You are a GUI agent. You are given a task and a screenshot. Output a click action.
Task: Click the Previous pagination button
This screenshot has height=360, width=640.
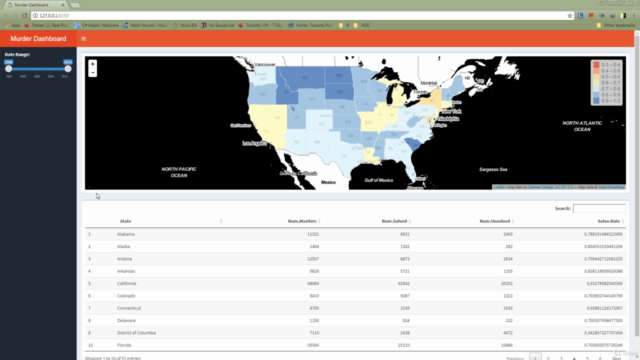(x=515, y=358)
